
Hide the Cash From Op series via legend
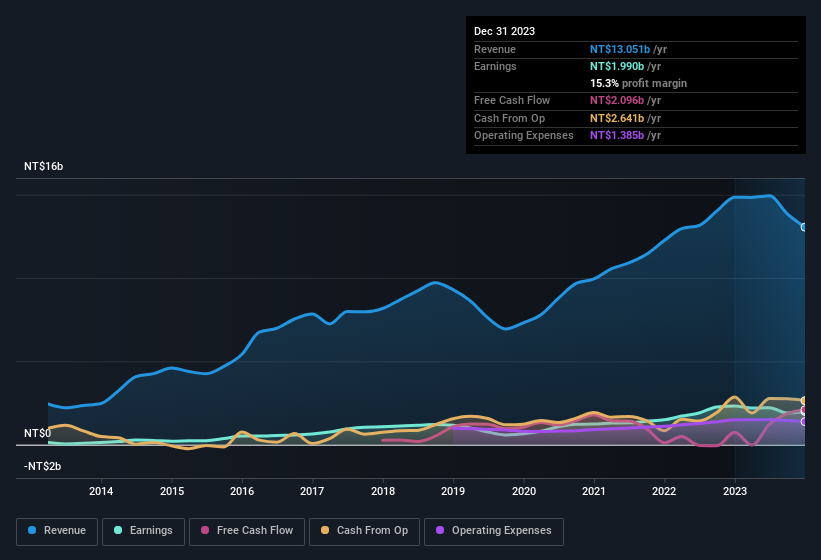366,531
